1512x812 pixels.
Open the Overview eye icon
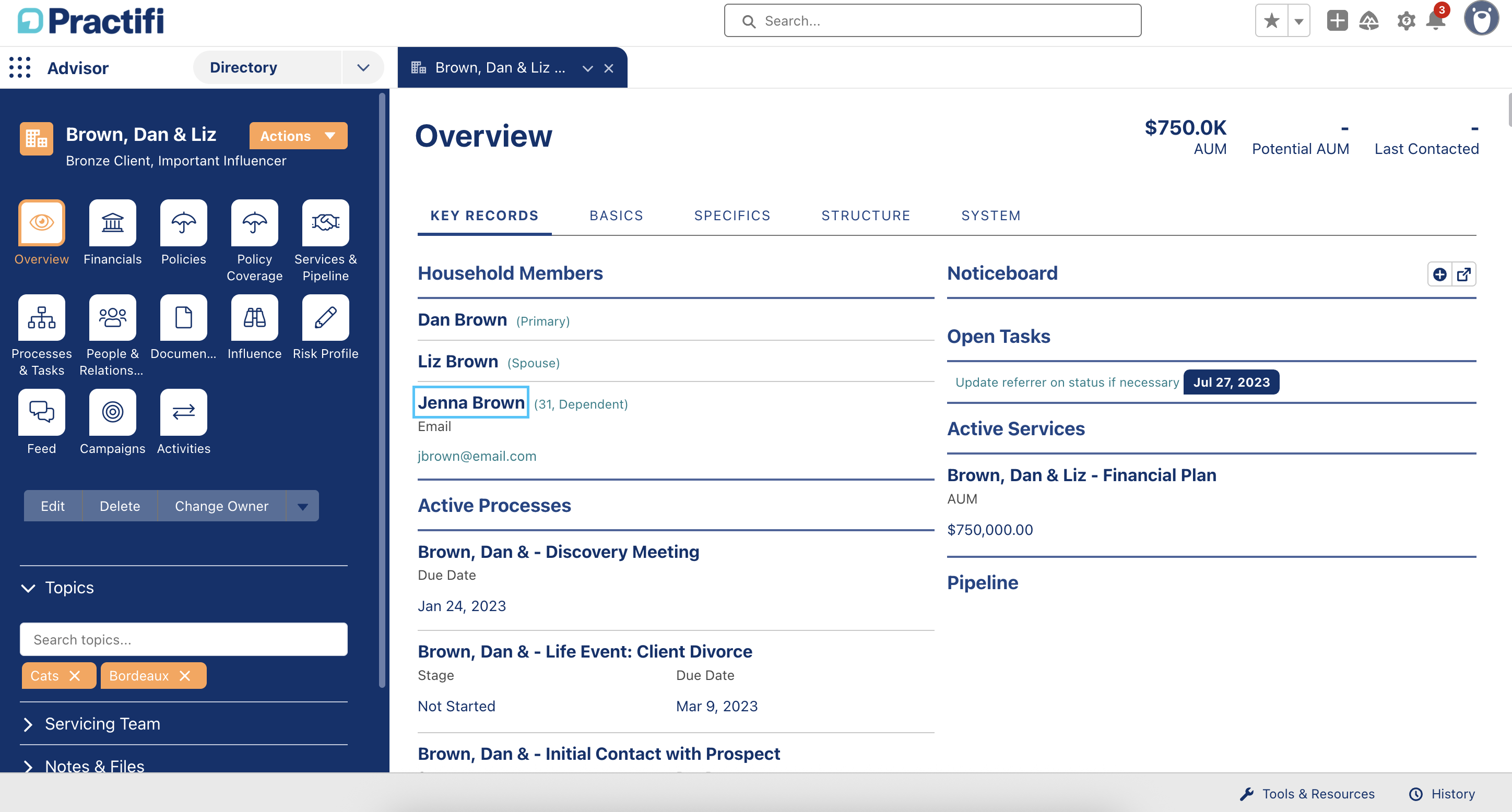41,222
